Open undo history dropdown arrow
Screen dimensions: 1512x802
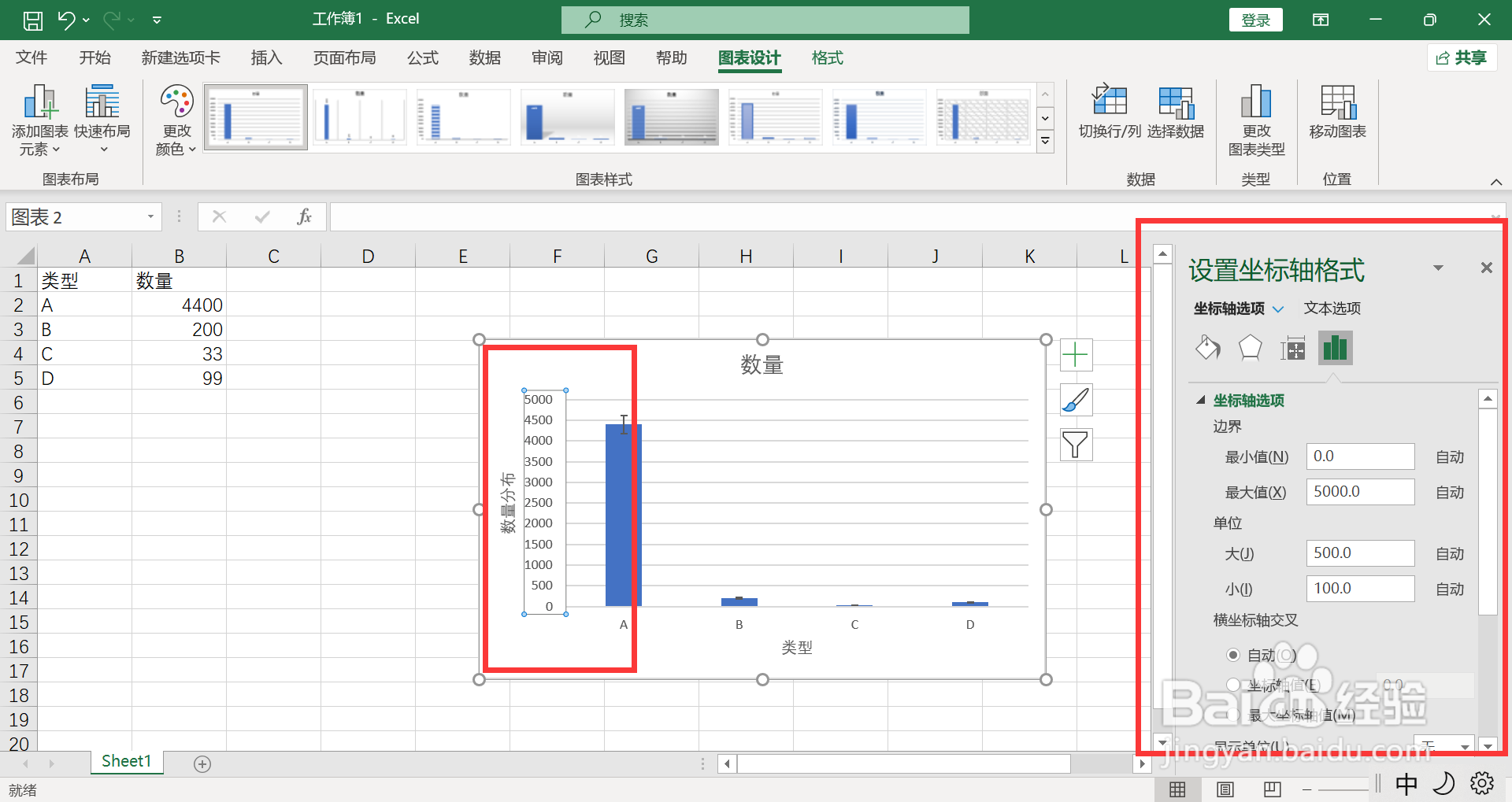[x=86, y=20]
